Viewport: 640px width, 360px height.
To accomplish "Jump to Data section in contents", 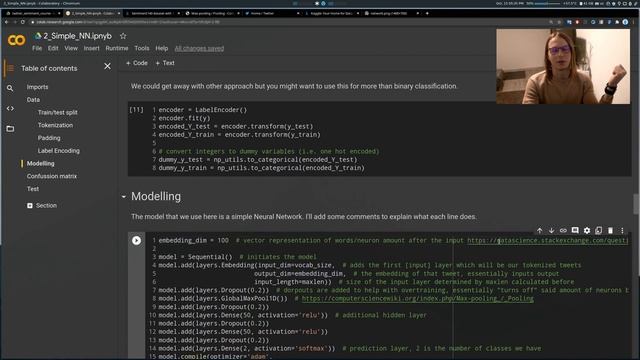I will coord(33,100).
